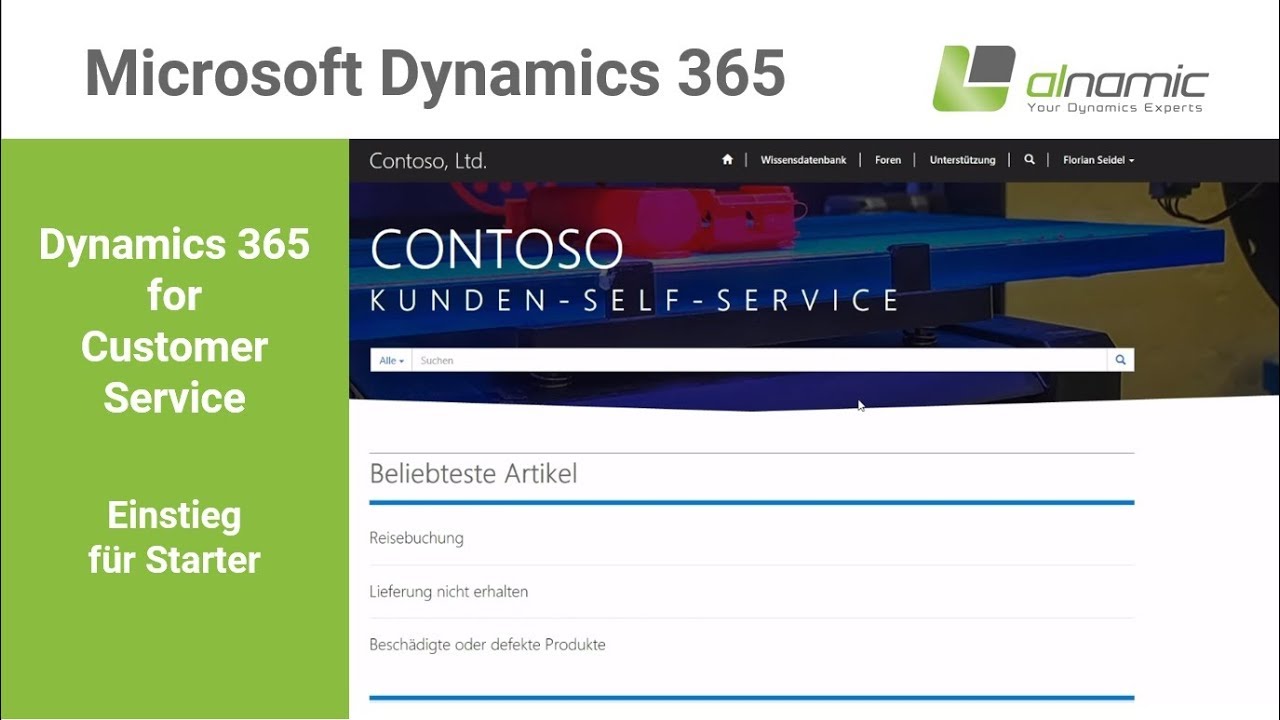
Task: Open the Unterstützung menu item
Action: click(962, 160)
